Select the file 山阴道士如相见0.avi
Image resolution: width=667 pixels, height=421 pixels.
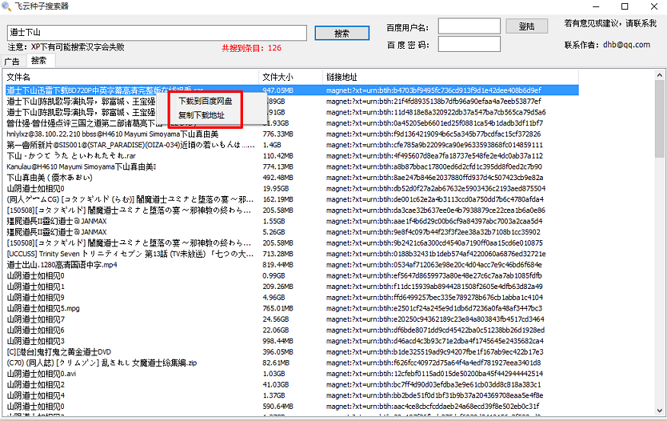(x=41, y=374)
